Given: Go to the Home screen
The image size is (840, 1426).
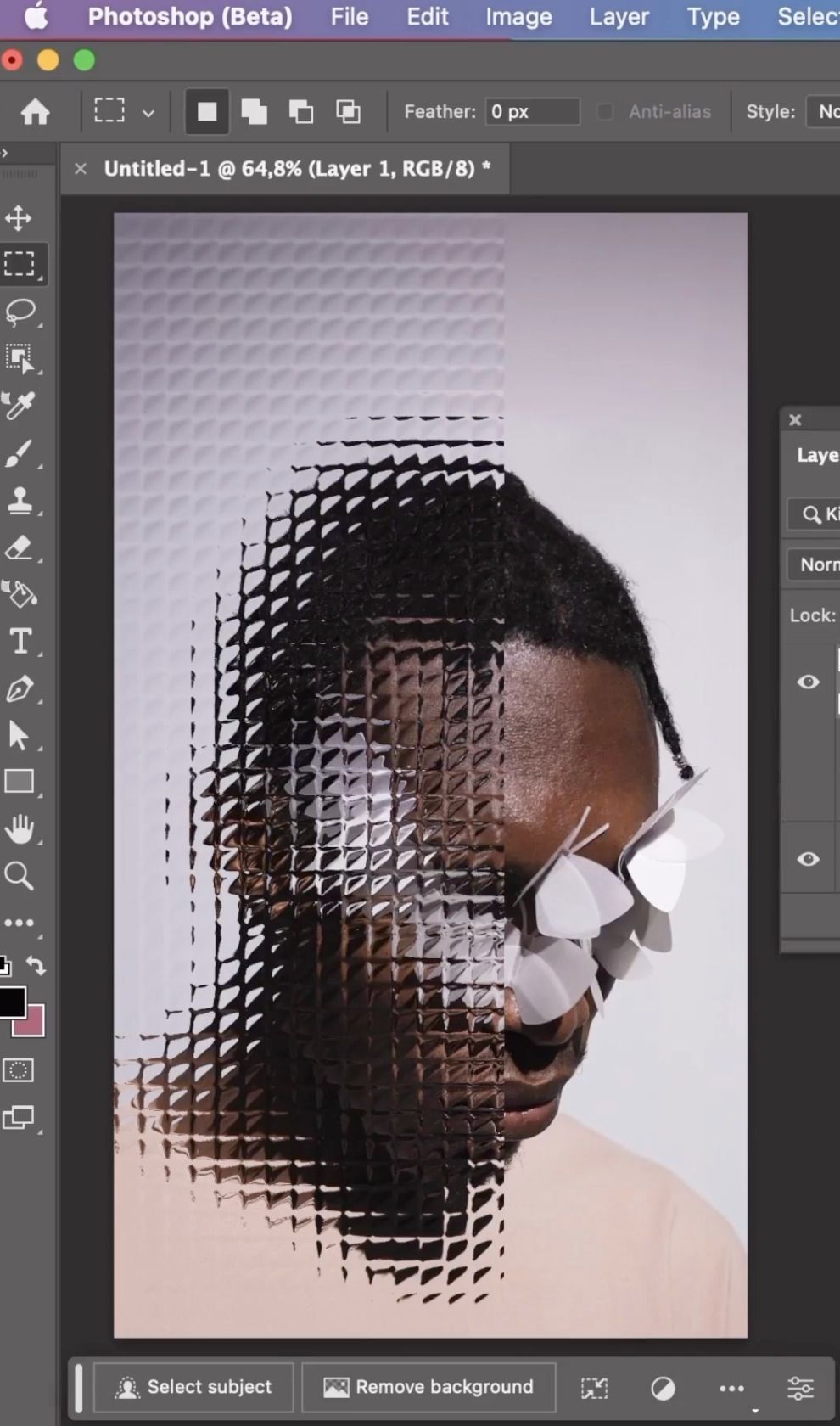Looking at the screenshot, I should (36, 111).
